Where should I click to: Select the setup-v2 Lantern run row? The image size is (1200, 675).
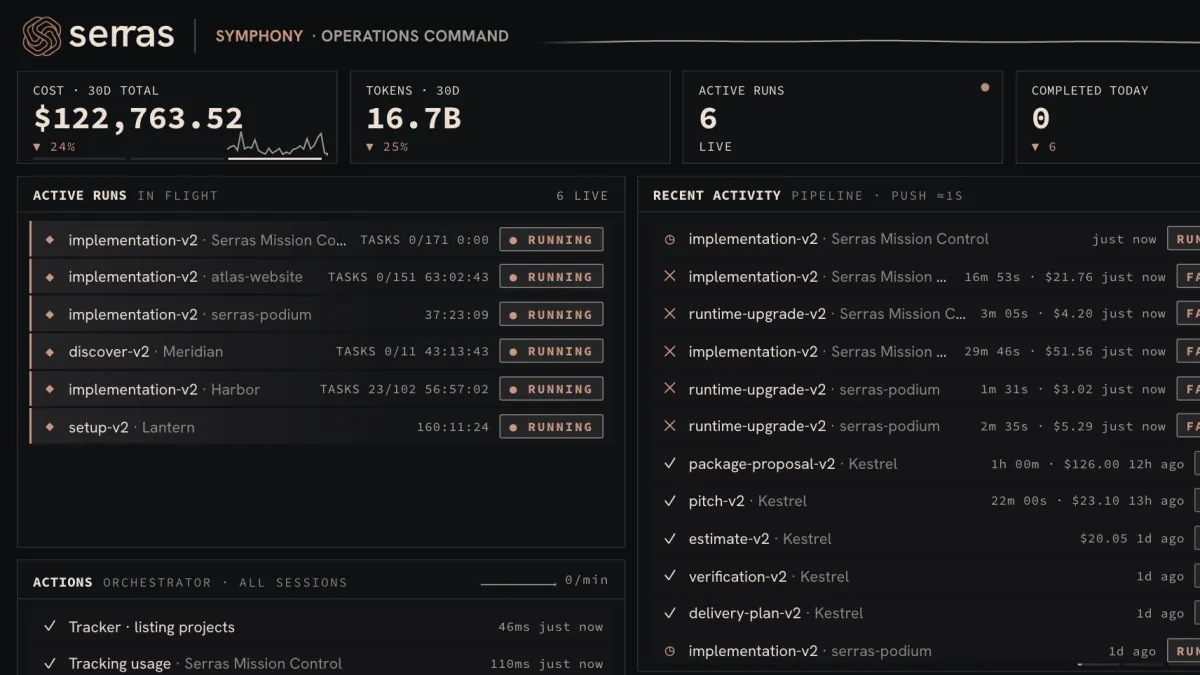[x=317, y=427]
